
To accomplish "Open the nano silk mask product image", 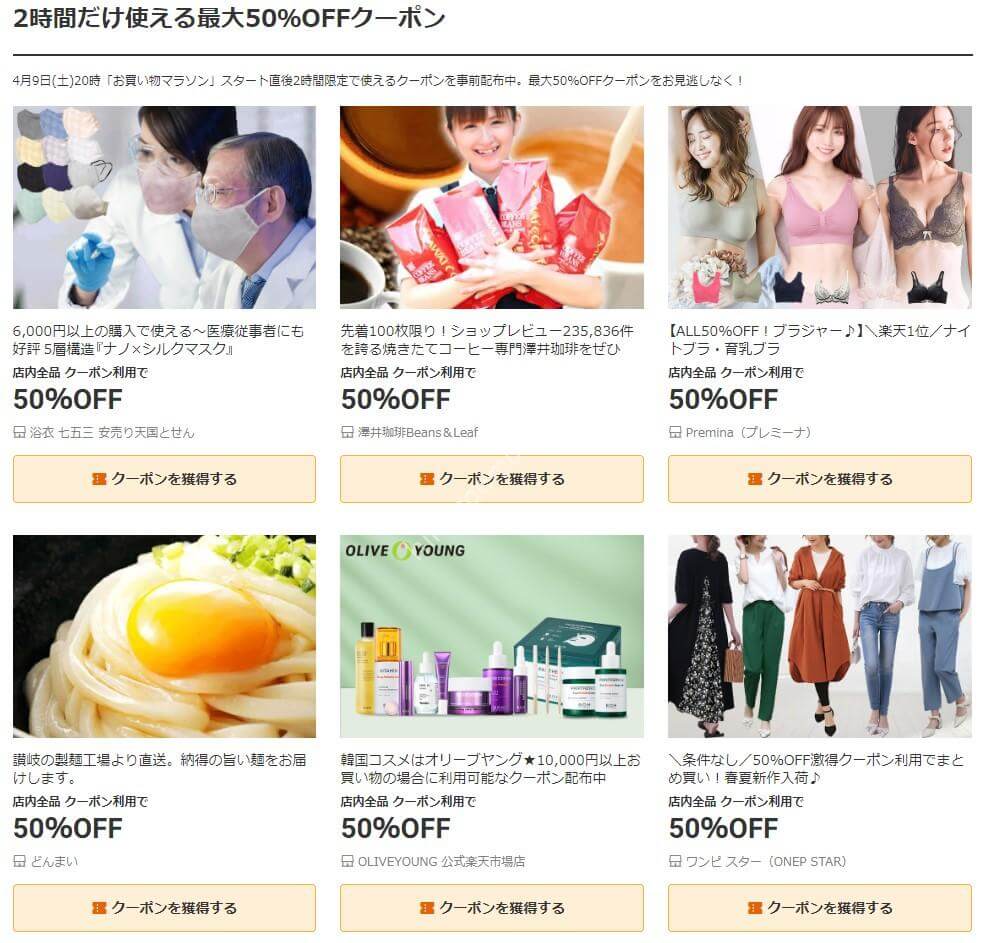I will click(x=164, y=207).
